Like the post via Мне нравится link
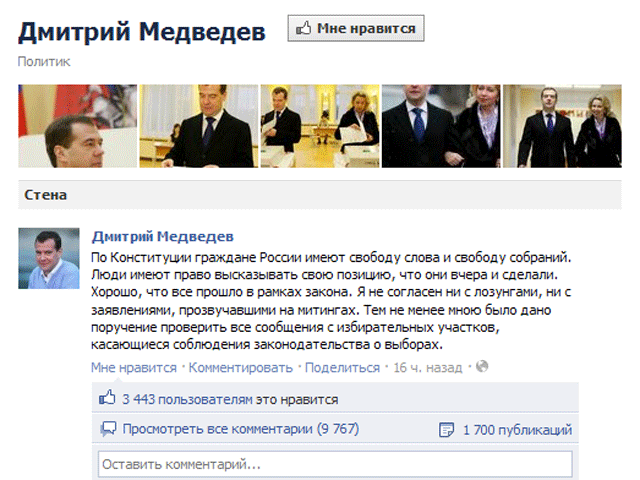640x480 pixels. (134, 368)
